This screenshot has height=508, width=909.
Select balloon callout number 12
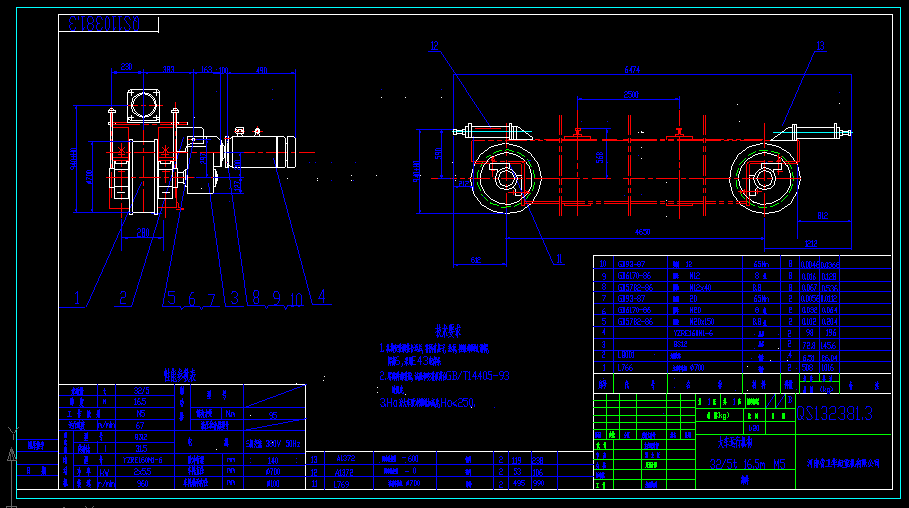pyautogui.click(x=434, y=46)
